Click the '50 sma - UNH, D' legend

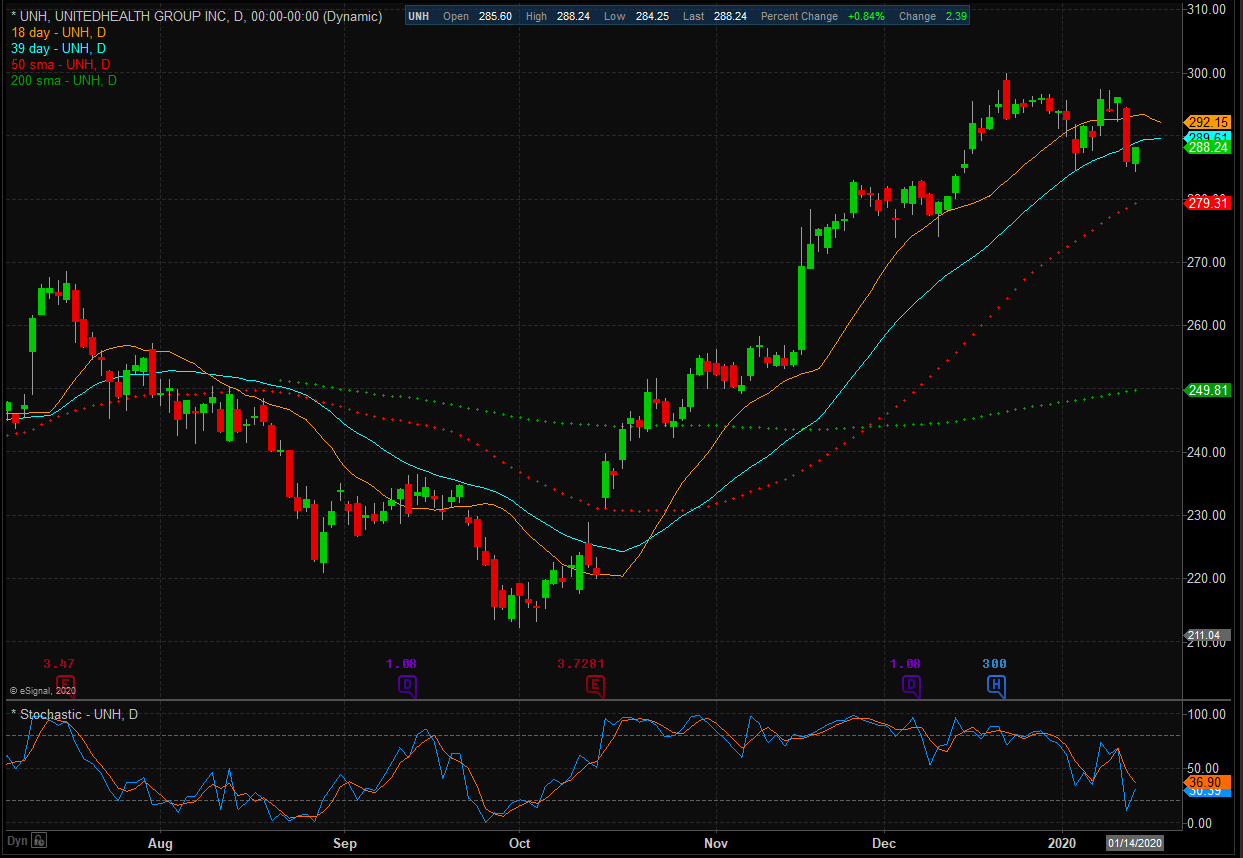60,65
